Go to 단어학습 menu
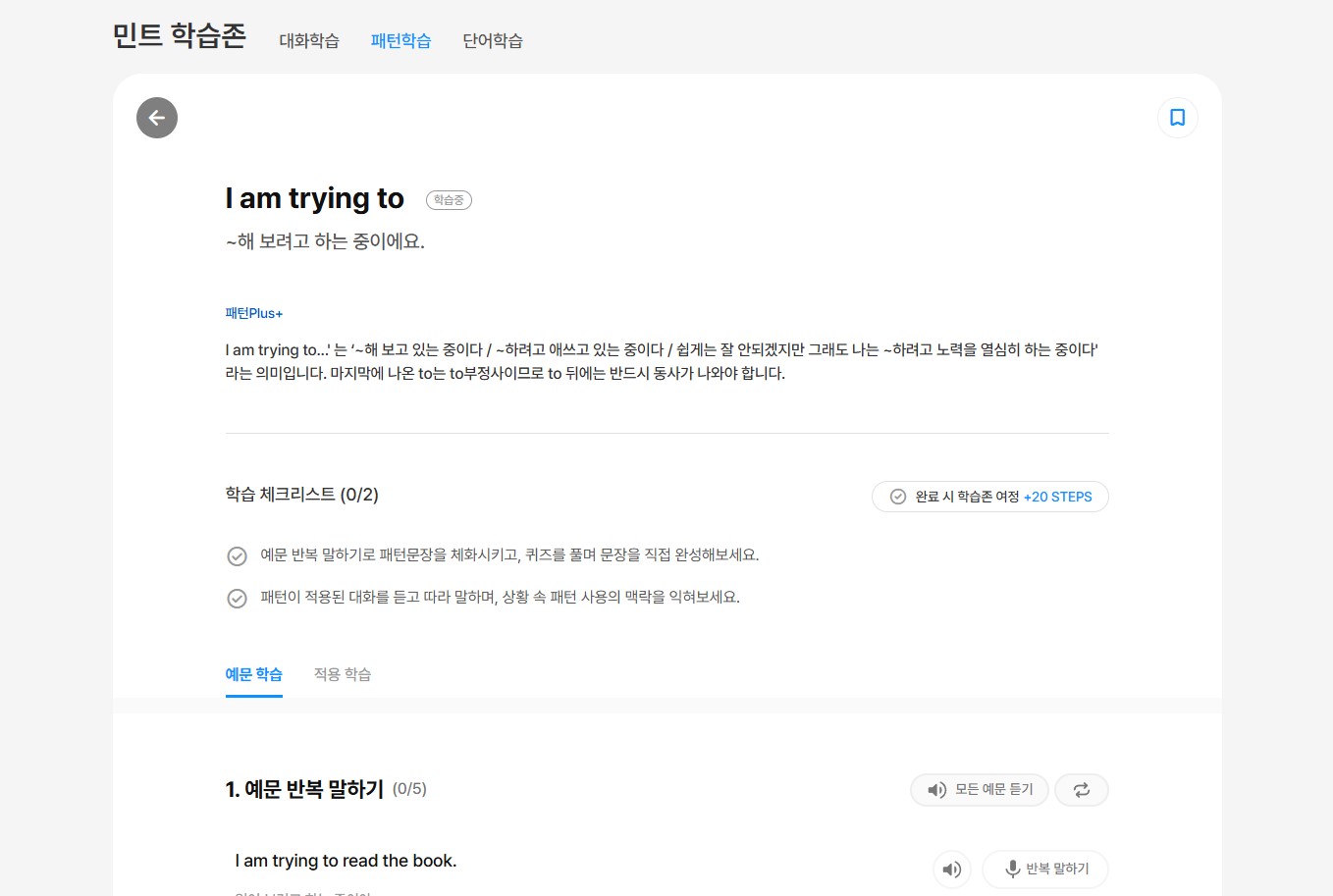This screenshot has width=1333, height=896. (x=493, y=40)
